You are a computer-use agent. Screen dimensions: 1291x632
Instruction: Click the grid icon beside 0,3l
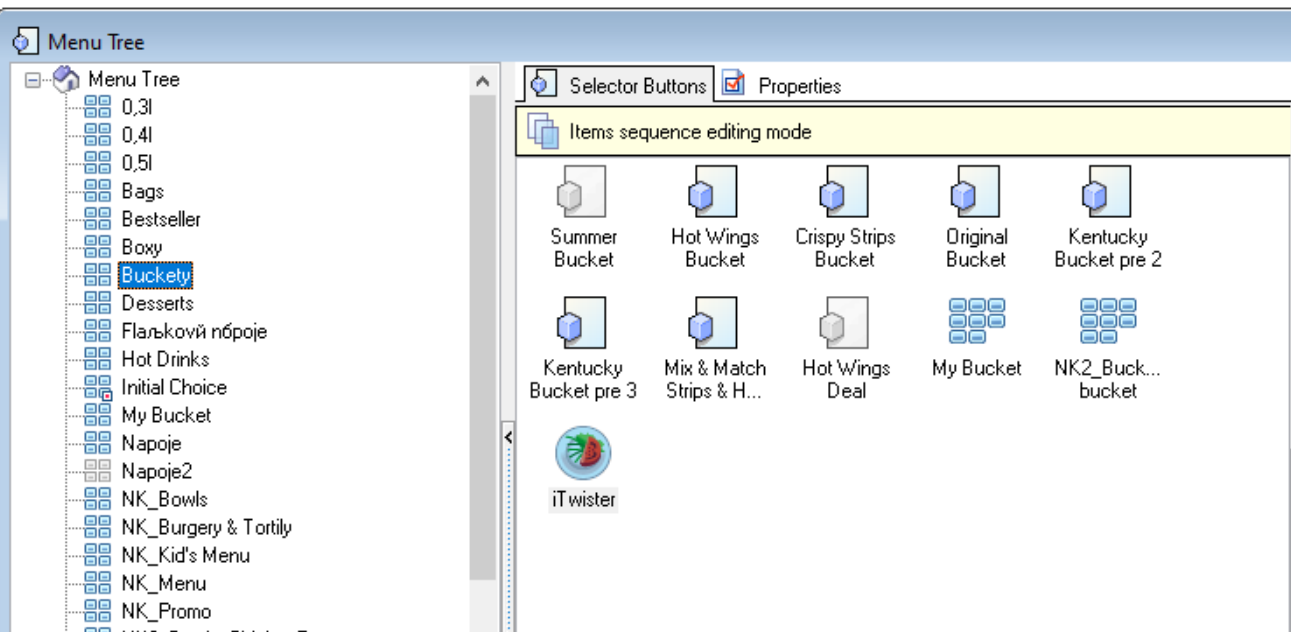[x=99, y=107]
